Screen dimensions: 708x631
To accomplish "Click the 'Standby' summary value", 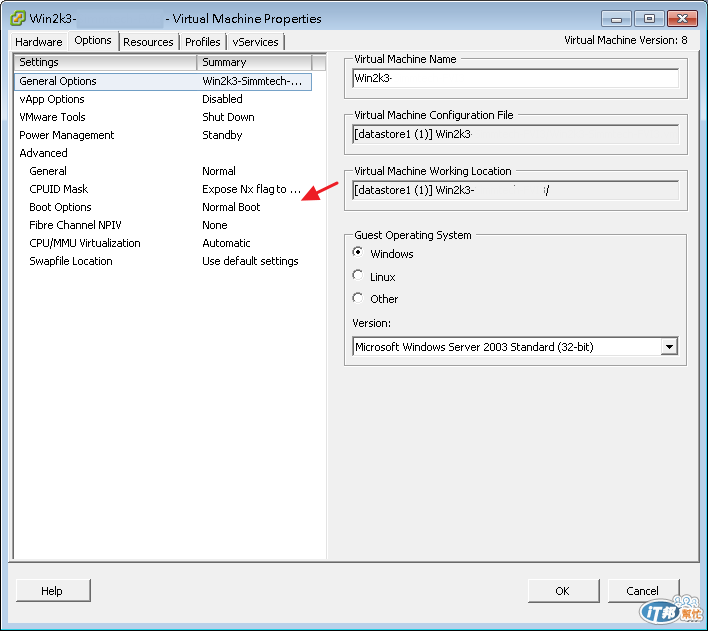I will tap(222, 135).
